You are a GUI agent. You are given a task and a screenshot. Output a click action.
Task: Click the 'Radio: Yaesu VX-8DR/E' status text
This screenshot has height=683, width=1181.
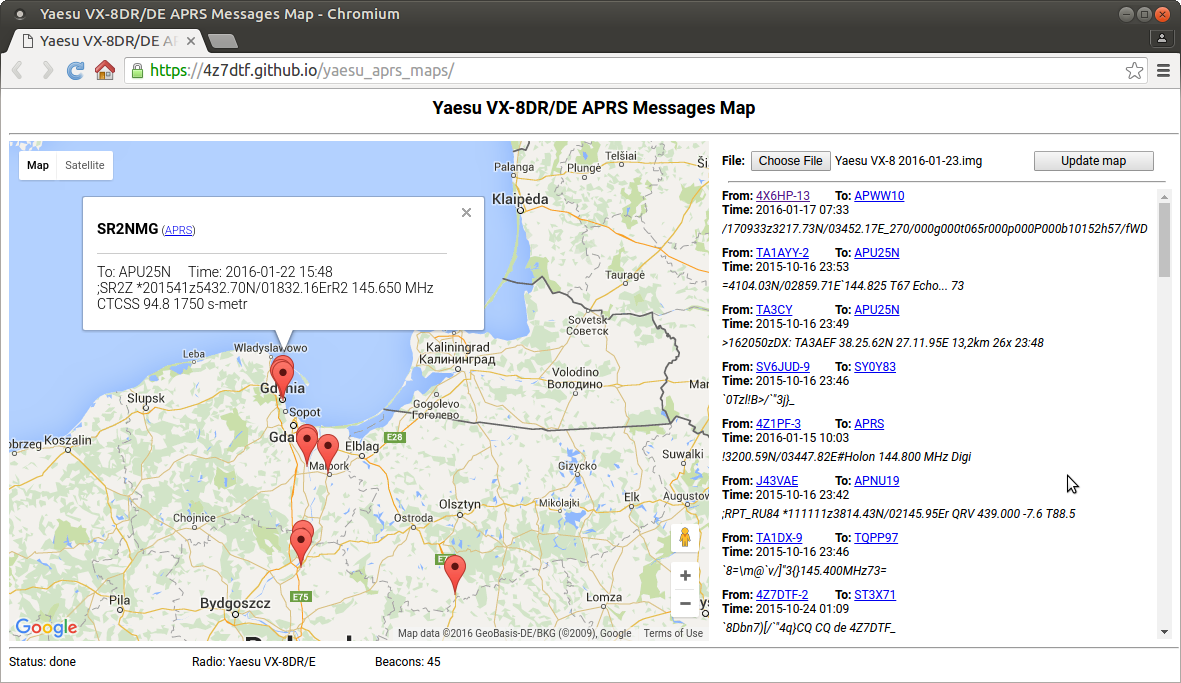coord(254,662)
